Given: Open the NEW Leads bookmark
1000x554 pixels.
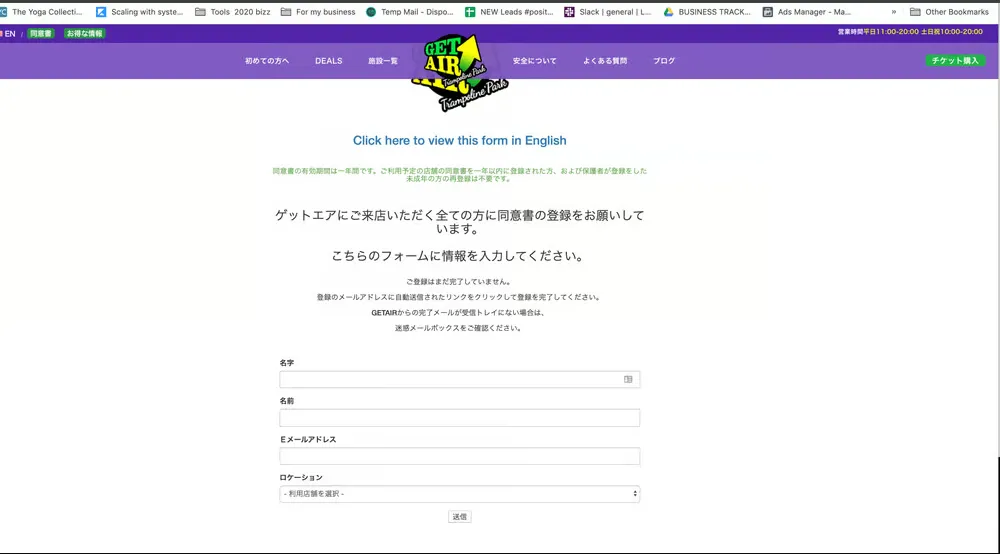Looking at the screenshot, I should click(x=509, y=11).
